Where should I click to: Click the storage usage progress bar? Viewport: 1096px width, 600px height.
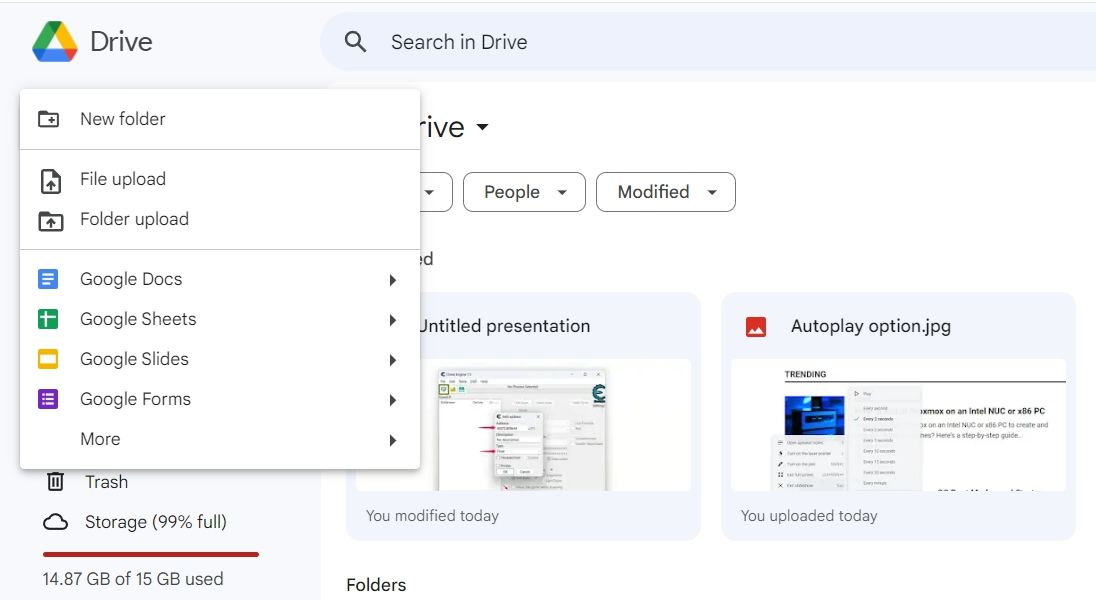tap(148, 553)
